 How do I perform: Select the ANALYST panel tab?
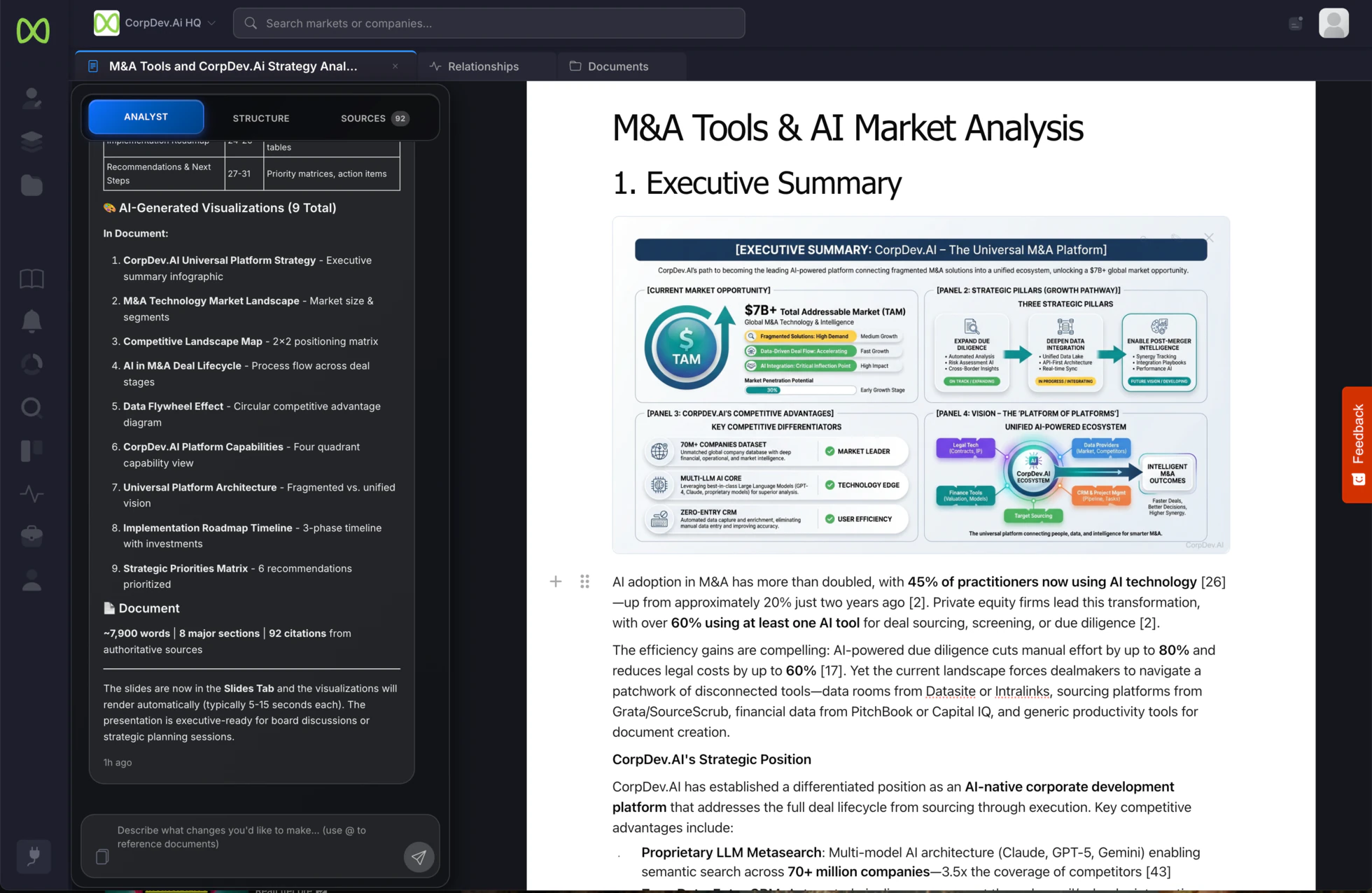click(146, 117)
